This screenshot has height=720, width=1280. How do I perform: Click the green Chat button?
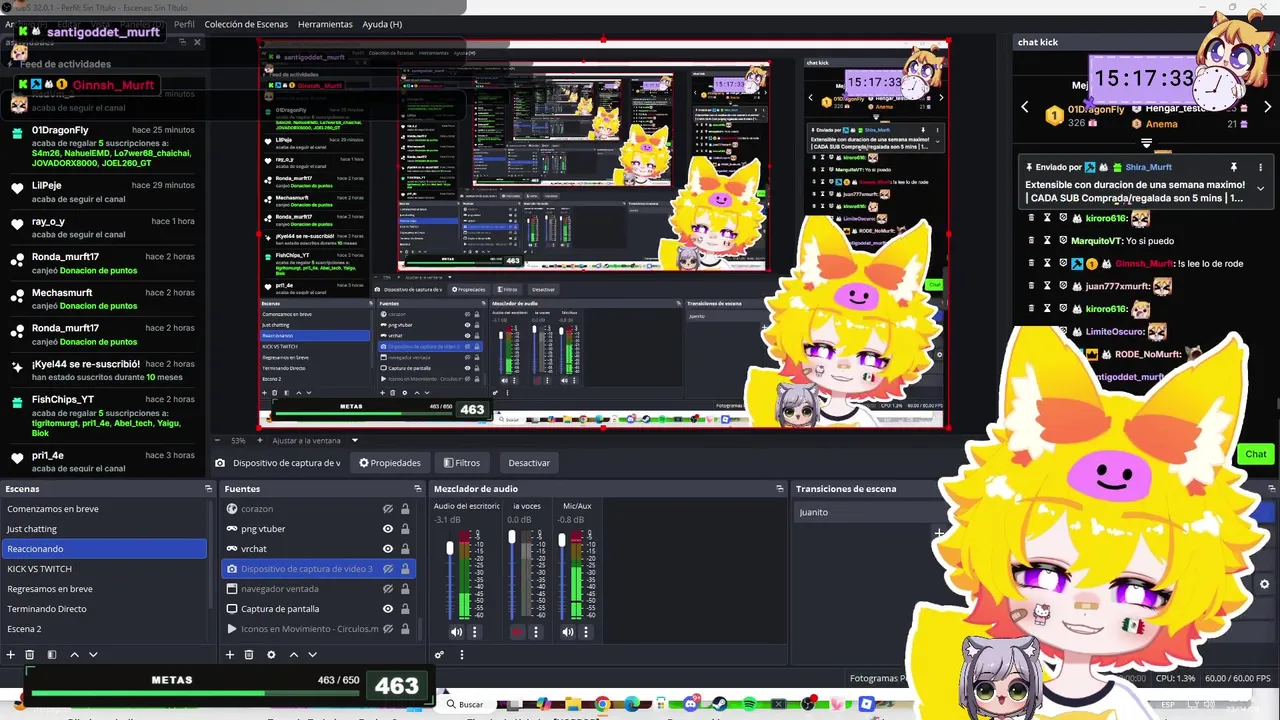tap(1256, 454)
